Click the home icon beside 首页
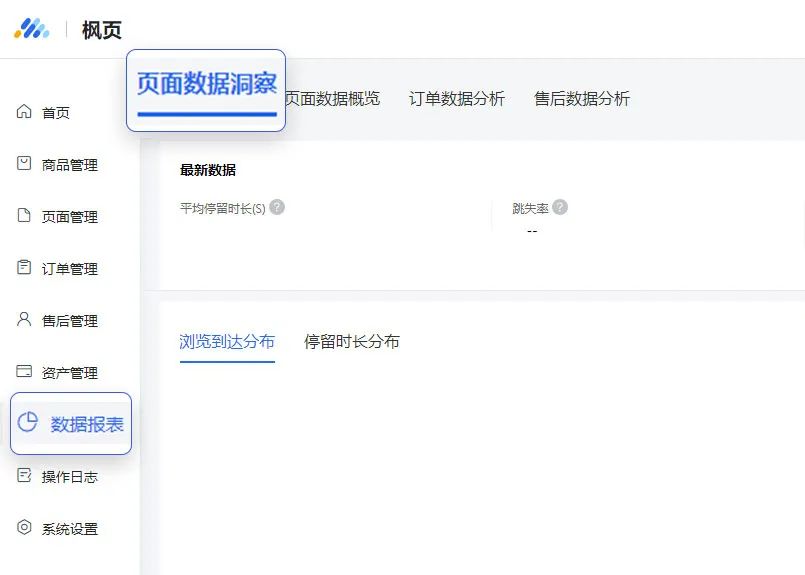This screenshot has height=575, width=805. (24, 111)
